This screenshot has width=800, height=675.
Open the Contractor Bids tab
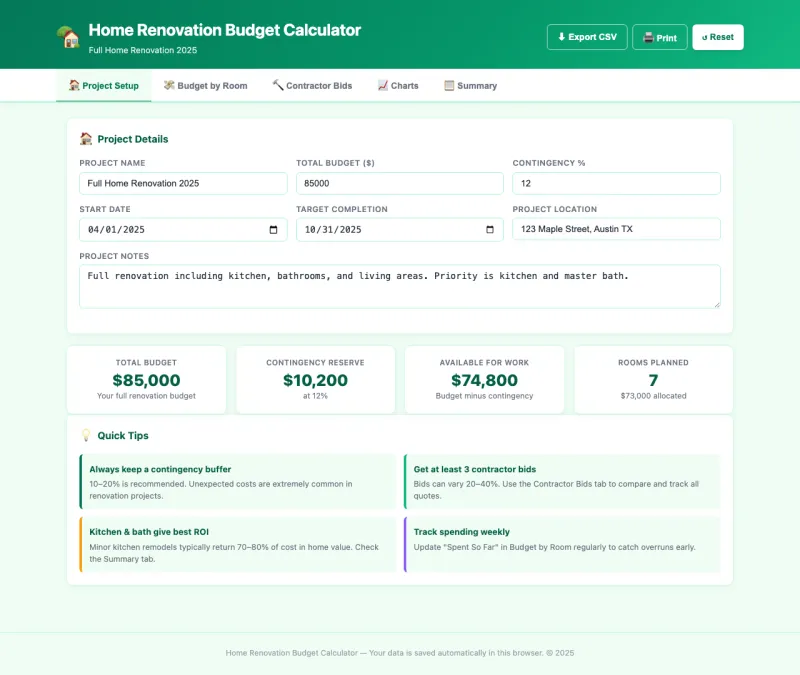coord(312,86)
